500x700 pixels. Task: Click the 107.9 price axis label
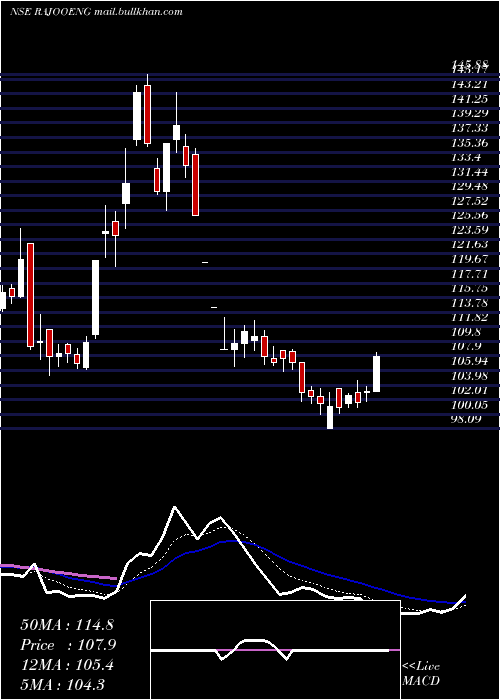point(467,346)
